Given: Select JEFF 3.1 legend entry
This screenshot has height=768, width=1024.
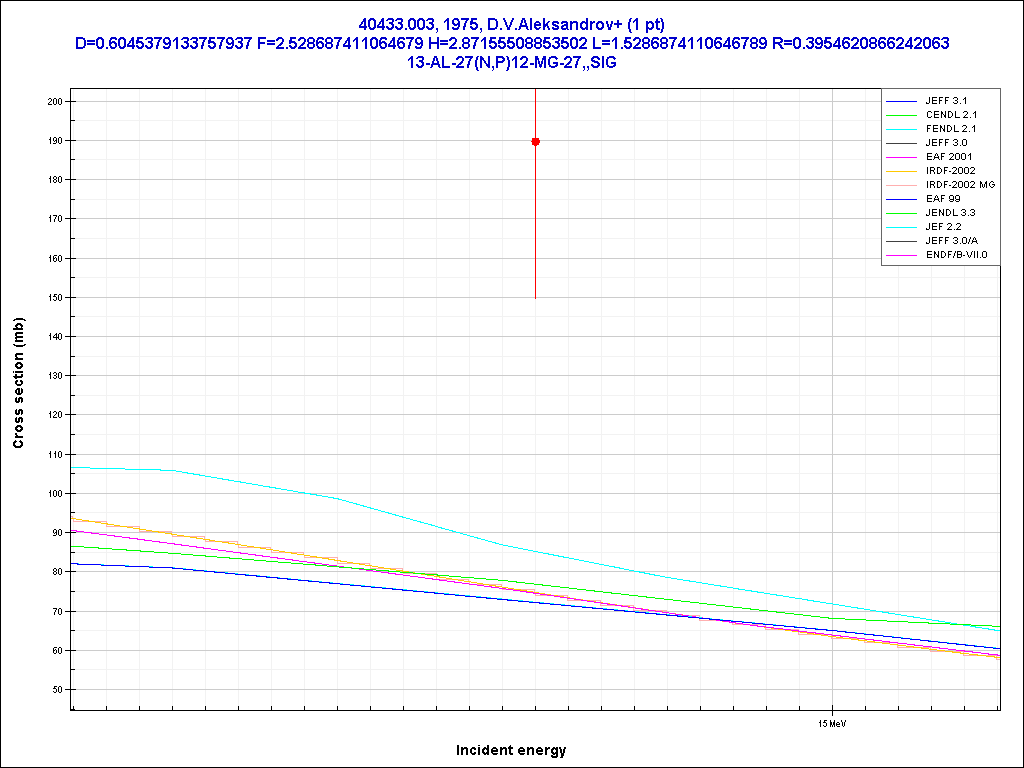Looking at the screenshot, I should click(x=945, y=101).
